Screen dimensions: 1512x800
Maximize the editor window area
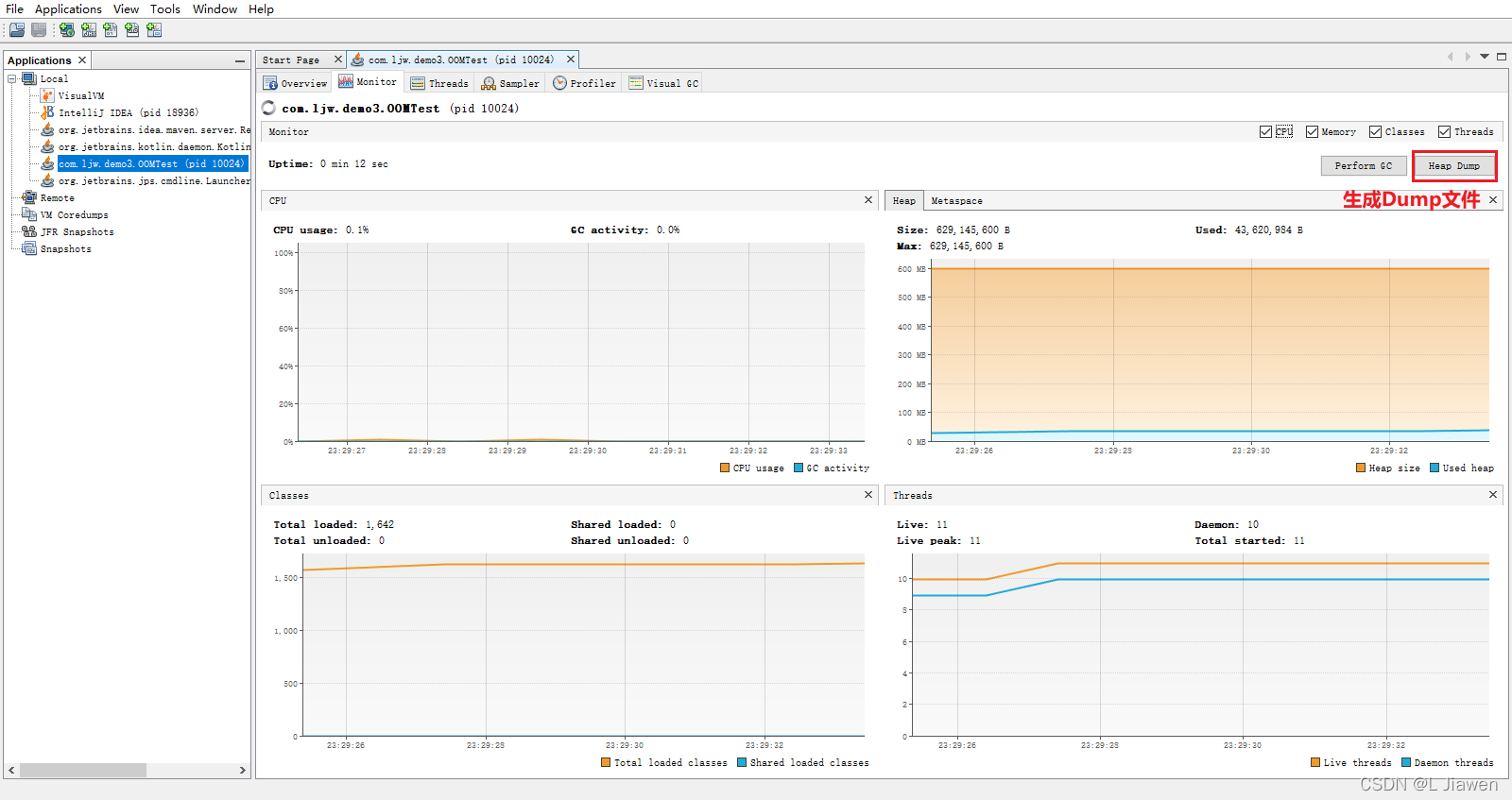pos(1502,57)
